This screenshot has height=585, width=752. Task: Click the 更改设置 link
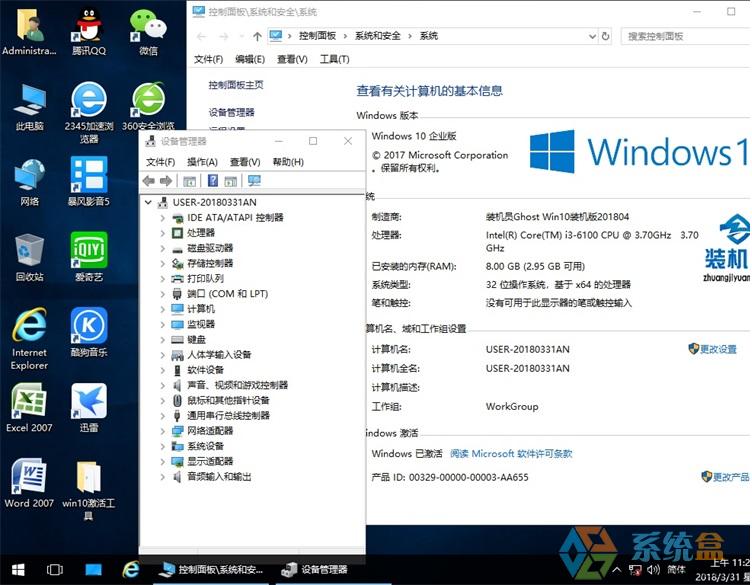tap(717, 349)
